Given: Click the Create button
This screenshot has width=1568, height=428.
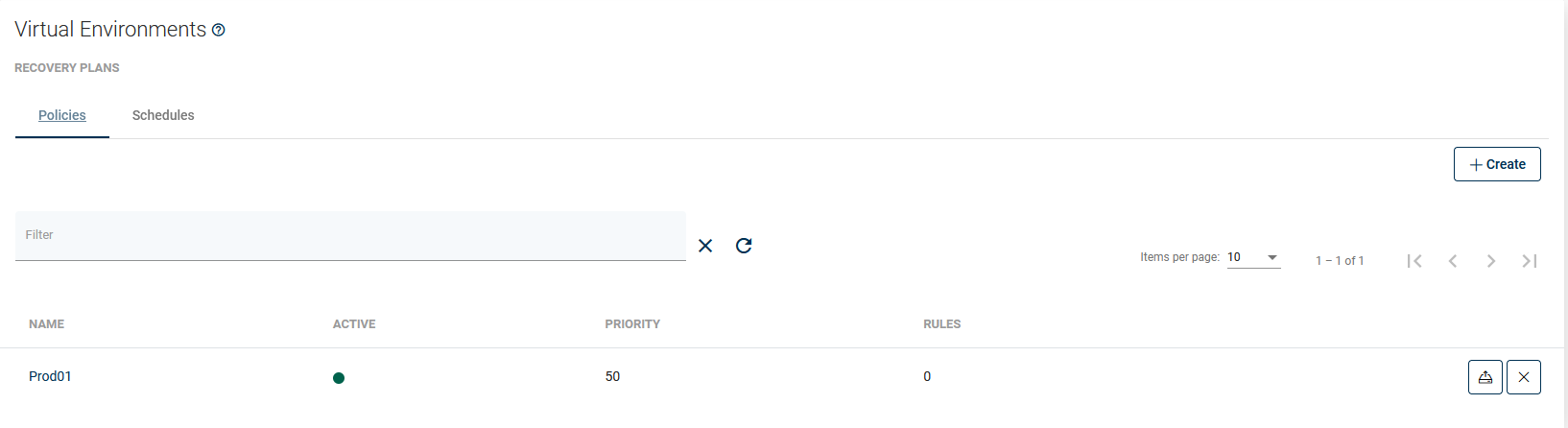Looking at the screenshot, I should 1497,164.
